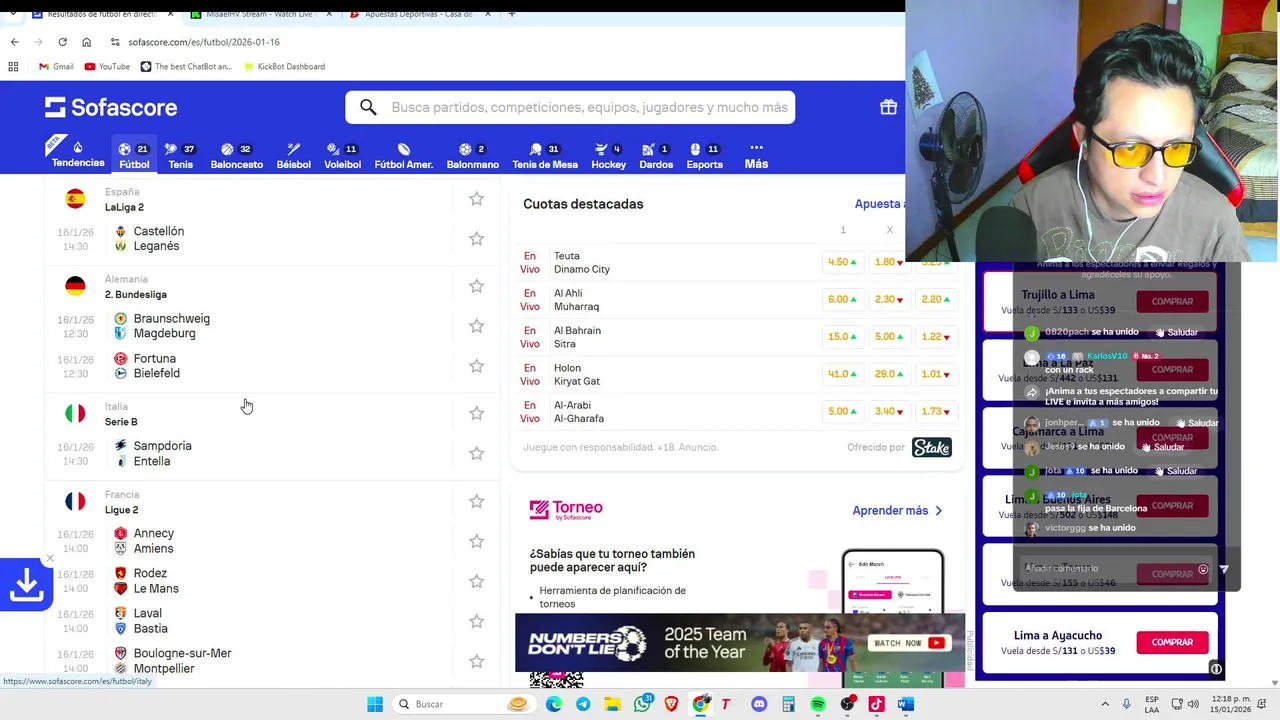Toggle favorite star for LaLiga 2

[476, 199]
